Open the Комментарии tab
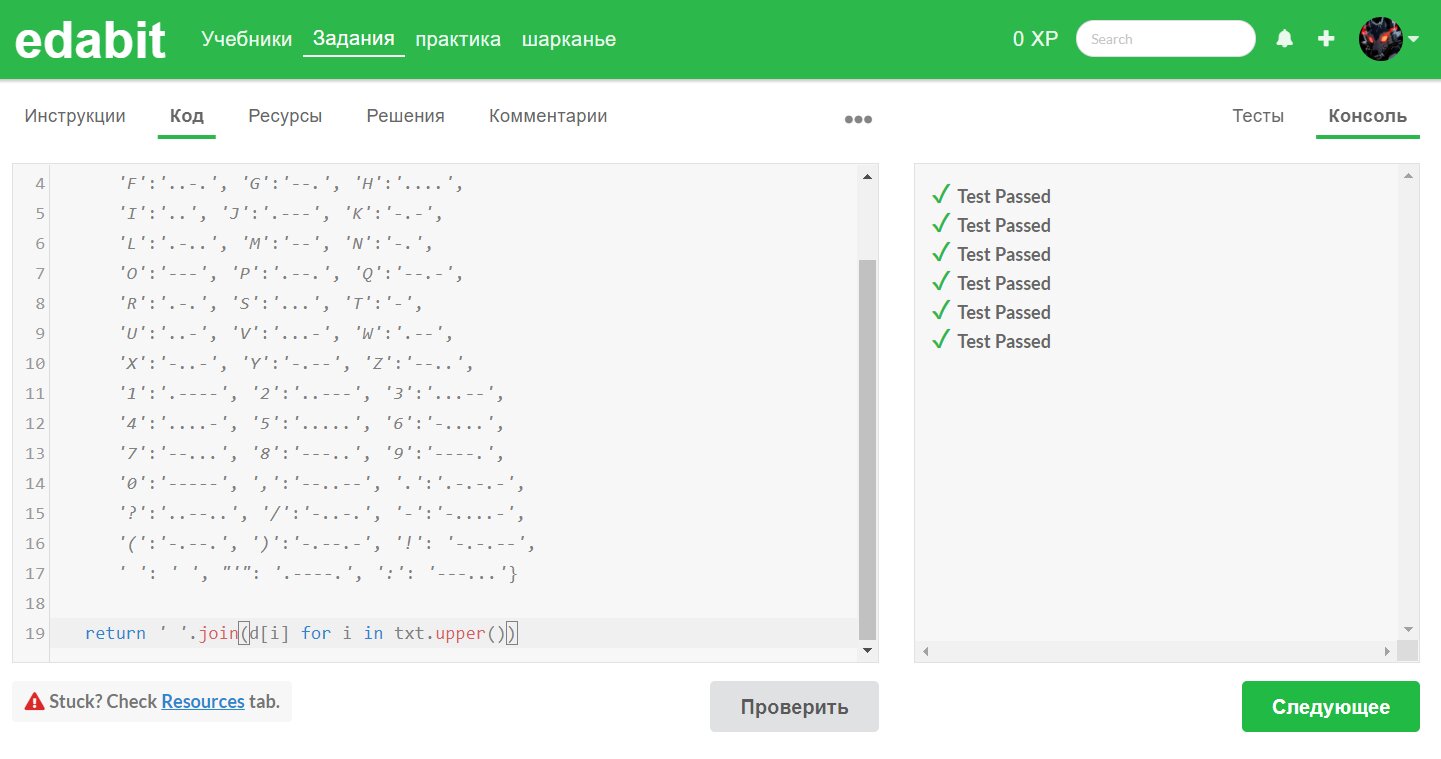Image resolution: width=1441 pixels, height=759 pixels. point(548,116)
